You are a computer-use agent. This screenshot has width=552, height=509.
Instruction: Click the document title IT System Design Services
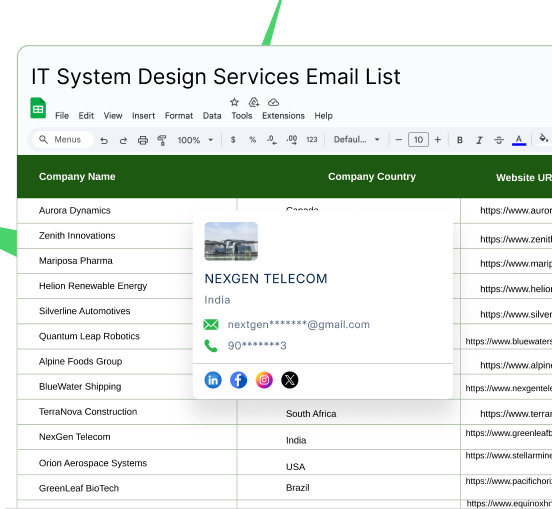tap(216, 77)
